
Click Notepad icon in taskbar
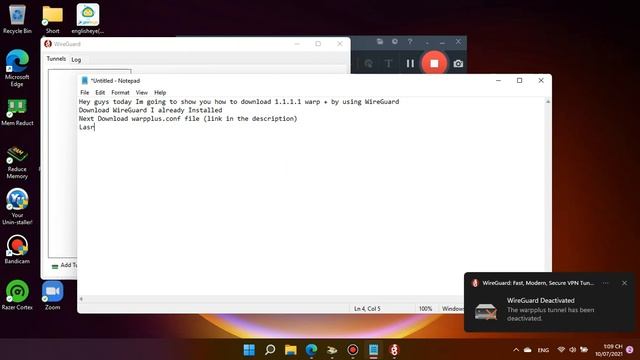pos(373,350)
